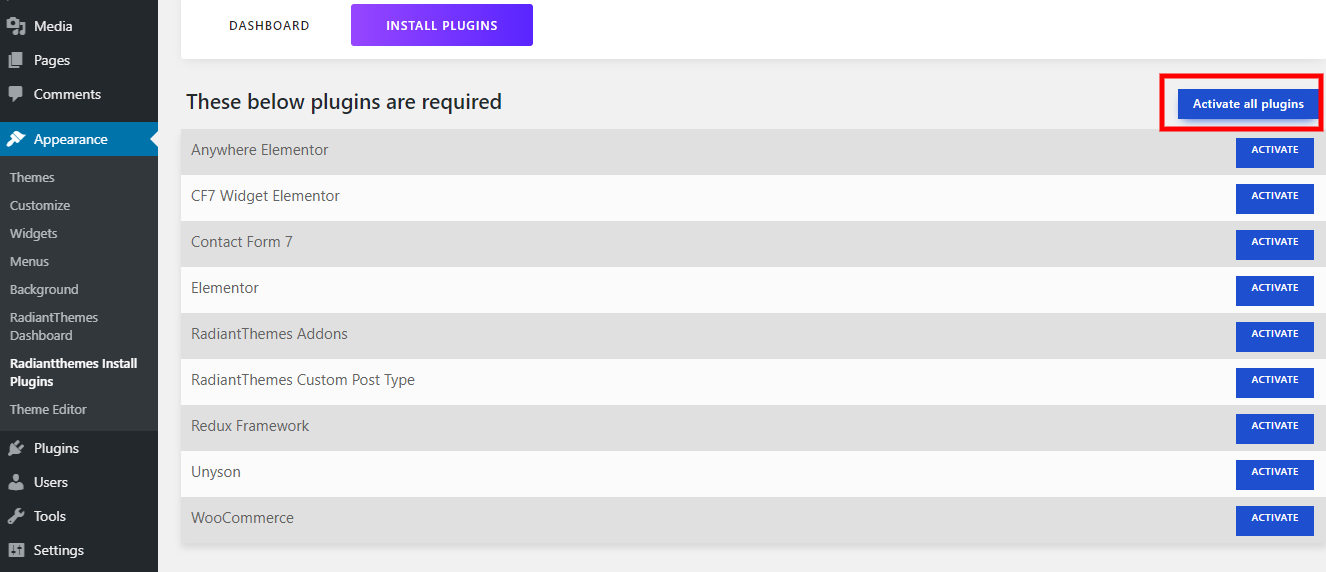Click the Users person icon
This screenshot has height=572, width=1326.
(16, 482)
